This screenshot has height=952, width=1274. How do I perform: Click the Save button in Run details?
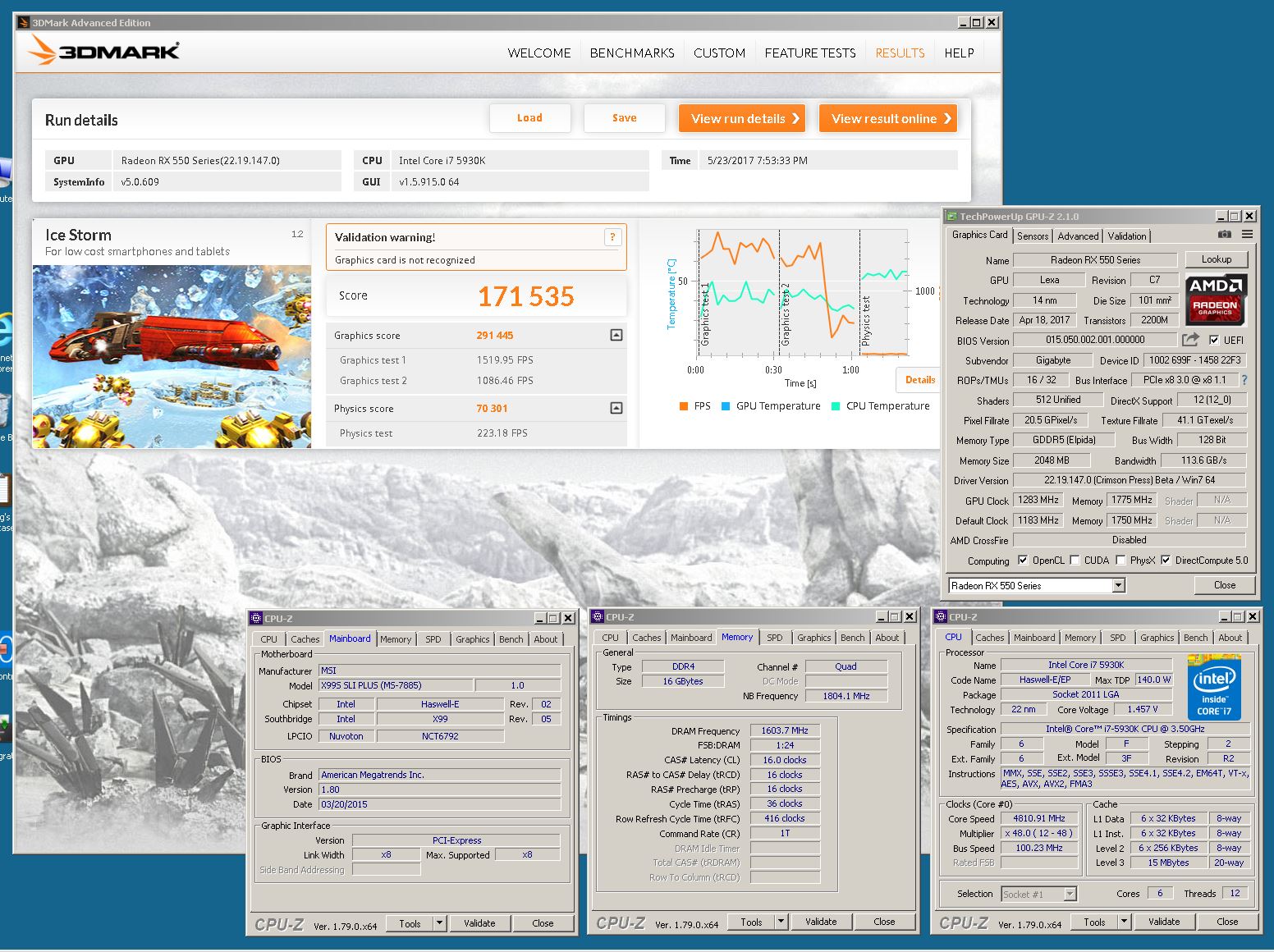624,118
